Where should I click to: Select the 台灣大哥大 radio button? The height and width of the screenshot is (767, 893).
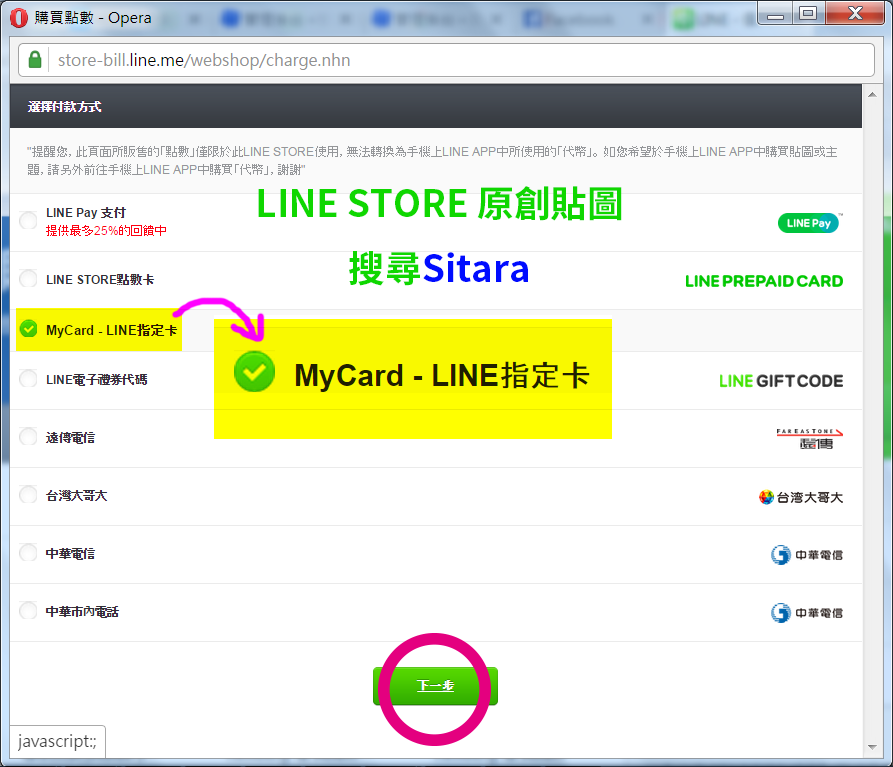pos(28,495)
